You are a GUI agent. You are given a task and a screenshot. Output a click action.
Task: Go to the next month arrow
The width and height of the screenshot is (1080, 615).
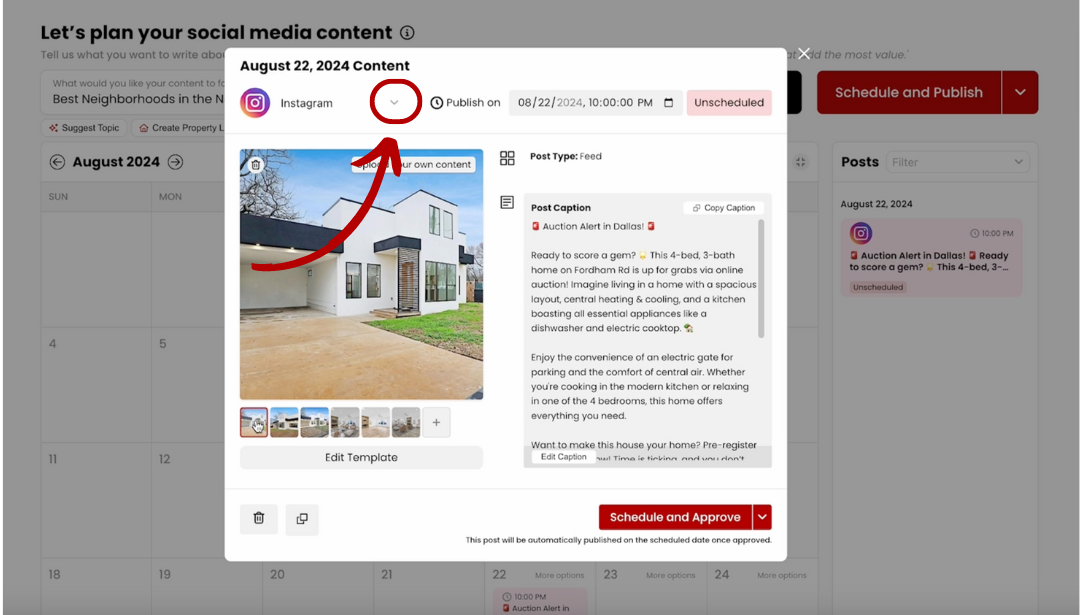tap(176, 162)
